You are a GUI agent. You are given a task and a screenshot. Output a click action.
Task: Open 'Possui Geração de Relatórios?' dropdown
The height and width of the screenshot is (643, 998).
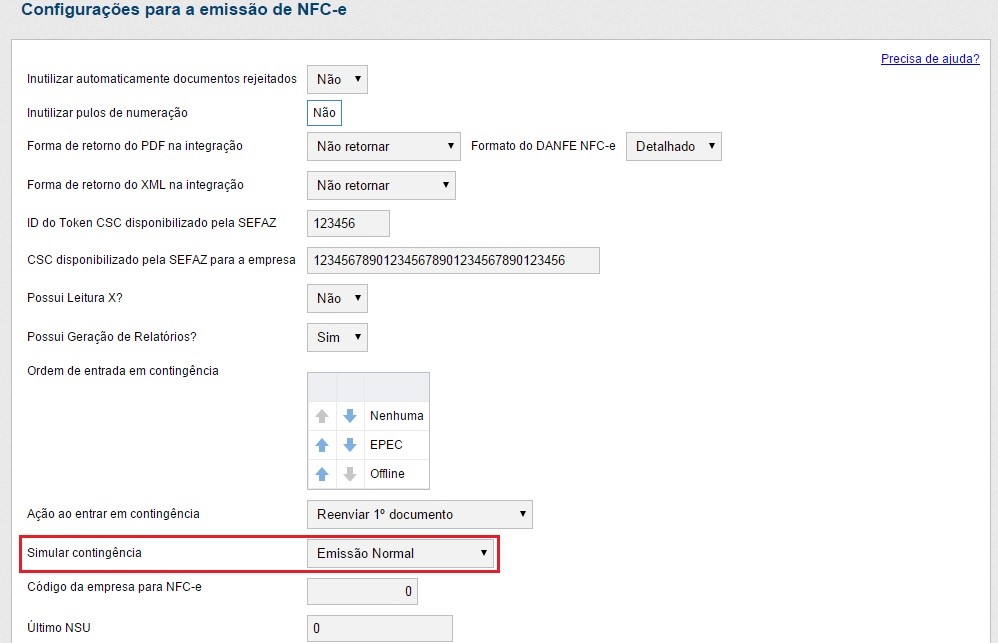pos(337,338)
